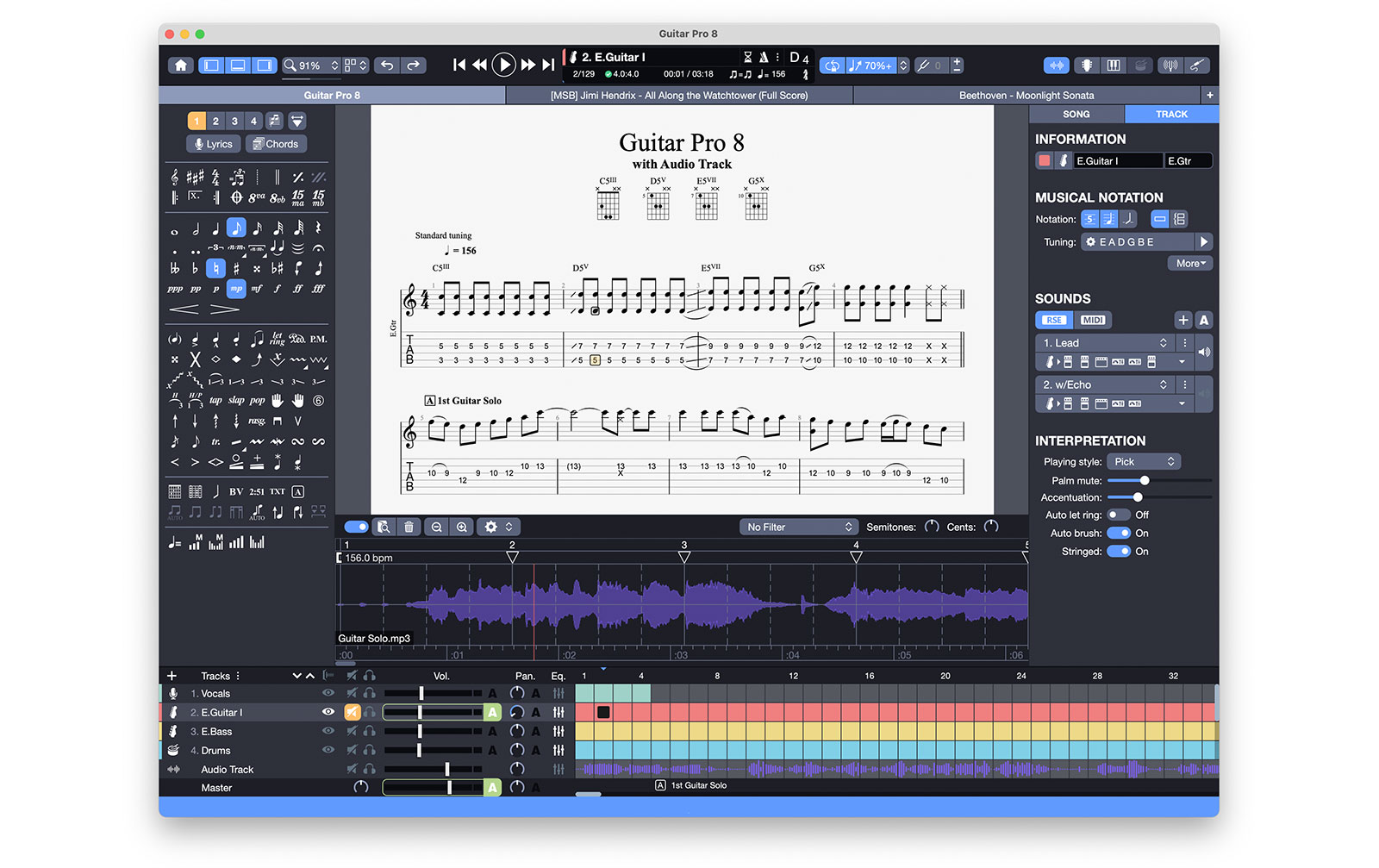
Task: Select the eighth note duration
Action: coord(236,228)
